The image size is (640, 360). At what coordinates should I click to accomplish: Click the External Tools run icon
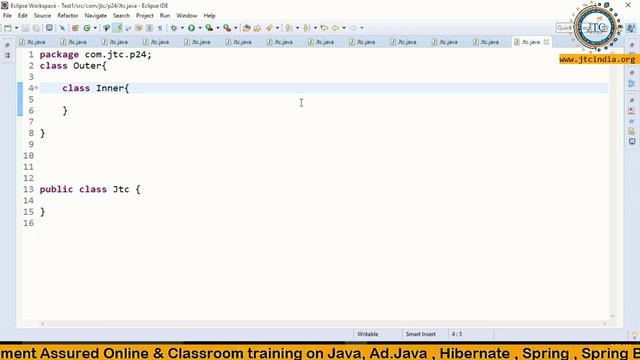pos(227,28)
